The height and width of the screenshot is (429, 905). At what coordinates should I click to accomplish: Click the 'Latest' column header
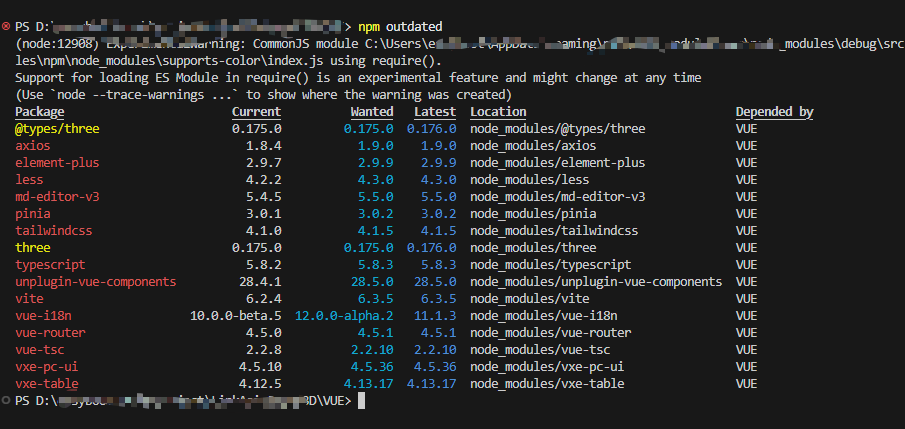(435, 112)
